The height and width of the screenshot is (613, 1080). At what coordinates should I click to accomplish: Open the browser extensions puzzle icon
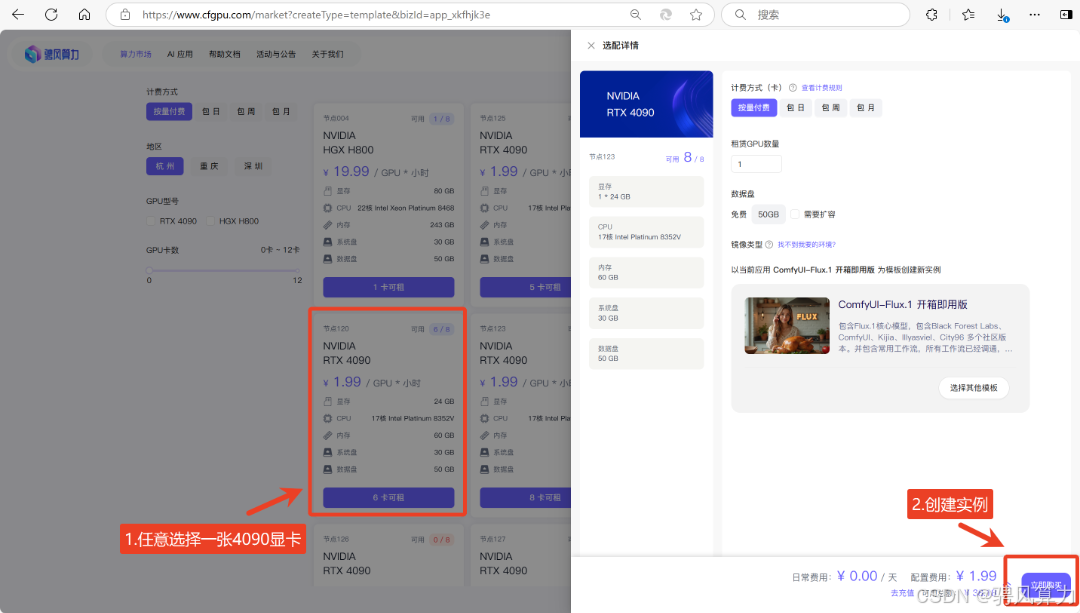tap(931, 14)
